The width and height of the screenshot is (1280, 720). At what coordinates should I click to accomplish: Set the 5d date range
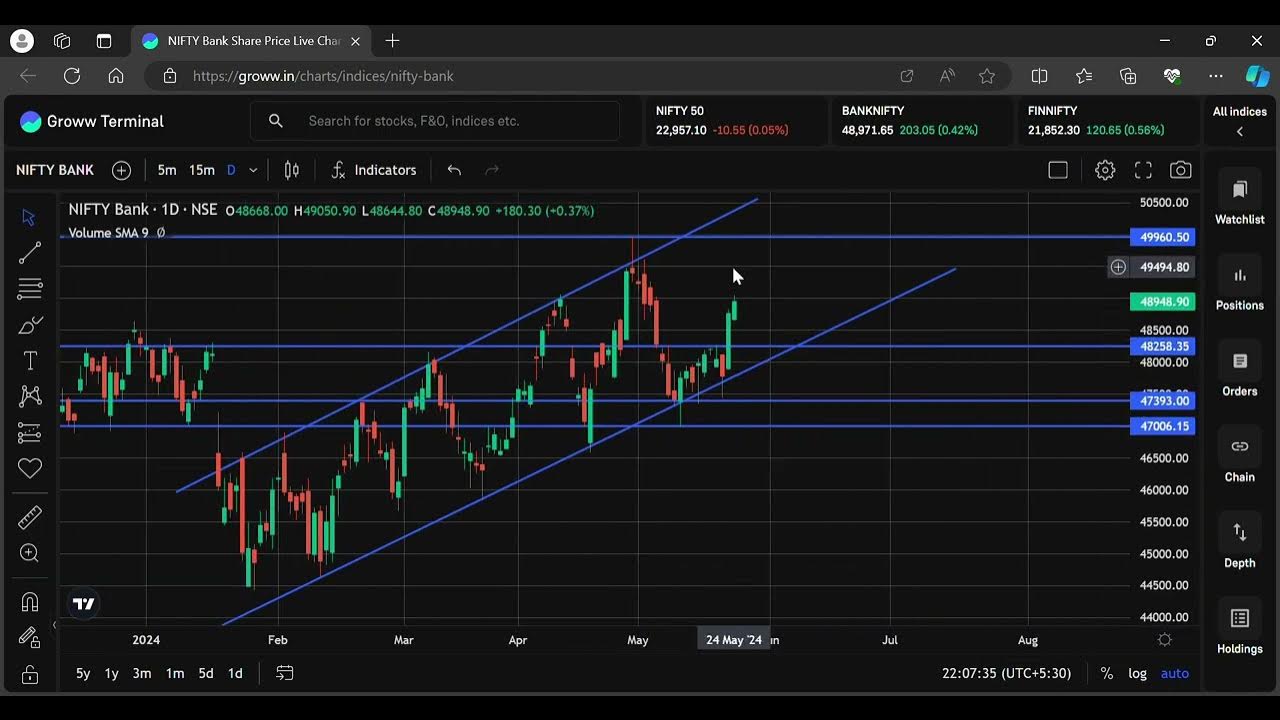pos(205,673)
